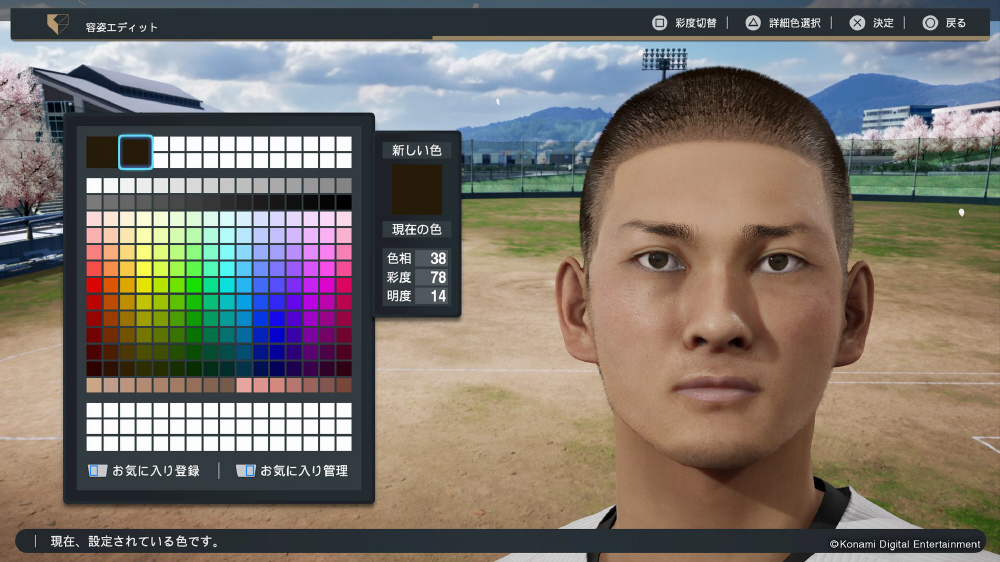Select the 色相 hue value 38
This screenshot has height=562, width=1000.
pos(437,258)
